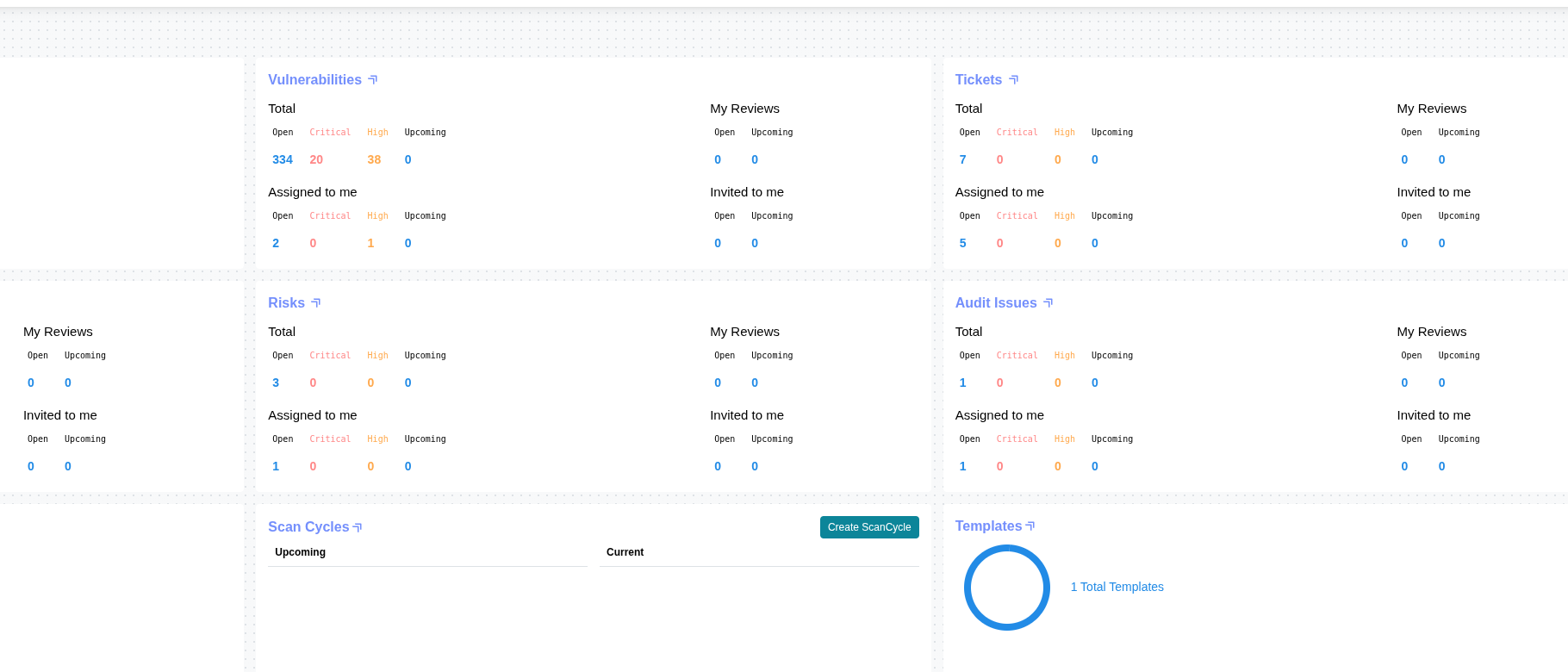
Task: Click Audit Issues Invited to me upcoming count 0
Action: click(1442, 466)
